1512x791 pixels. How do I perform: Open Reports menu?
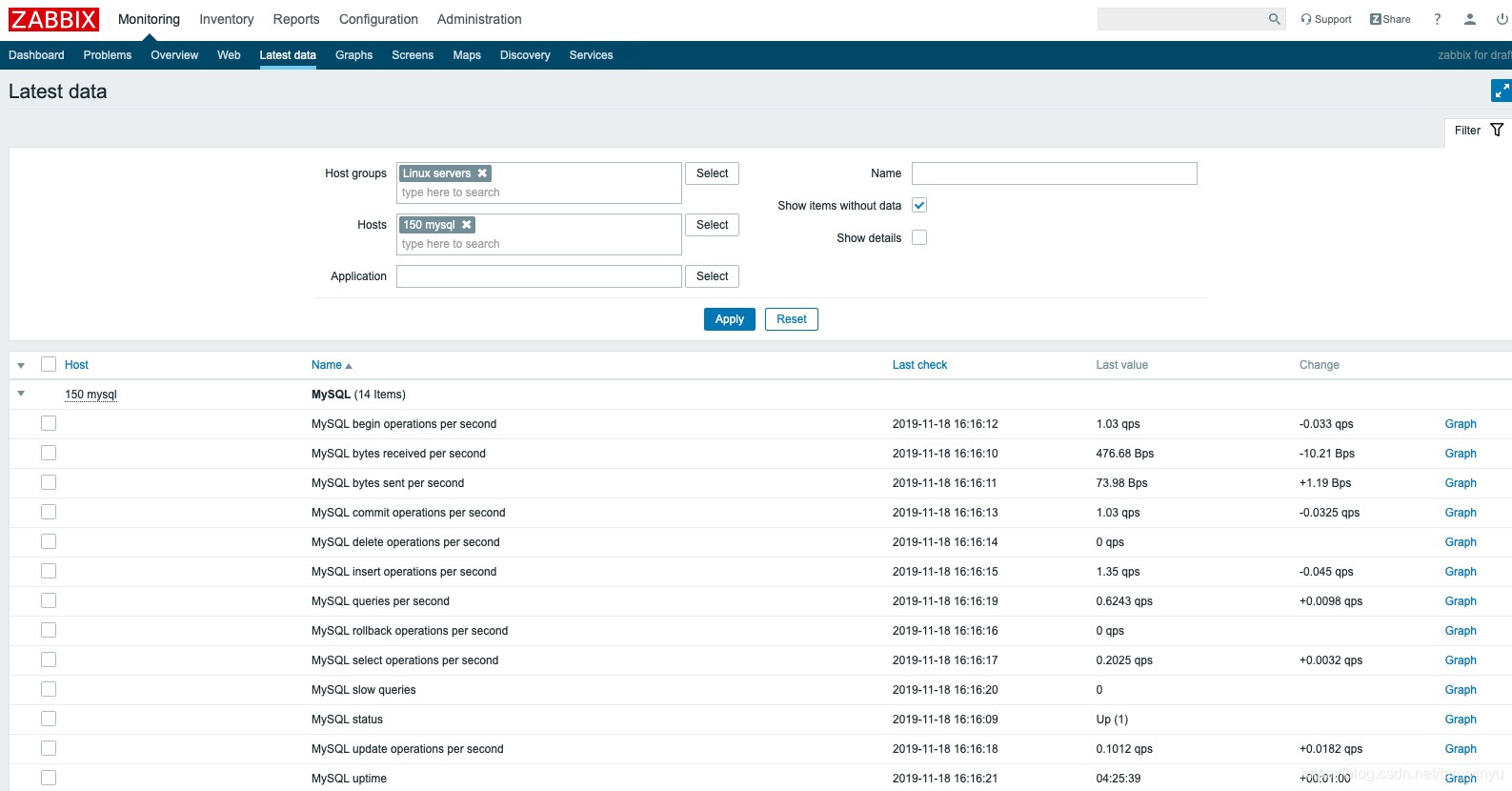[296, 19]
